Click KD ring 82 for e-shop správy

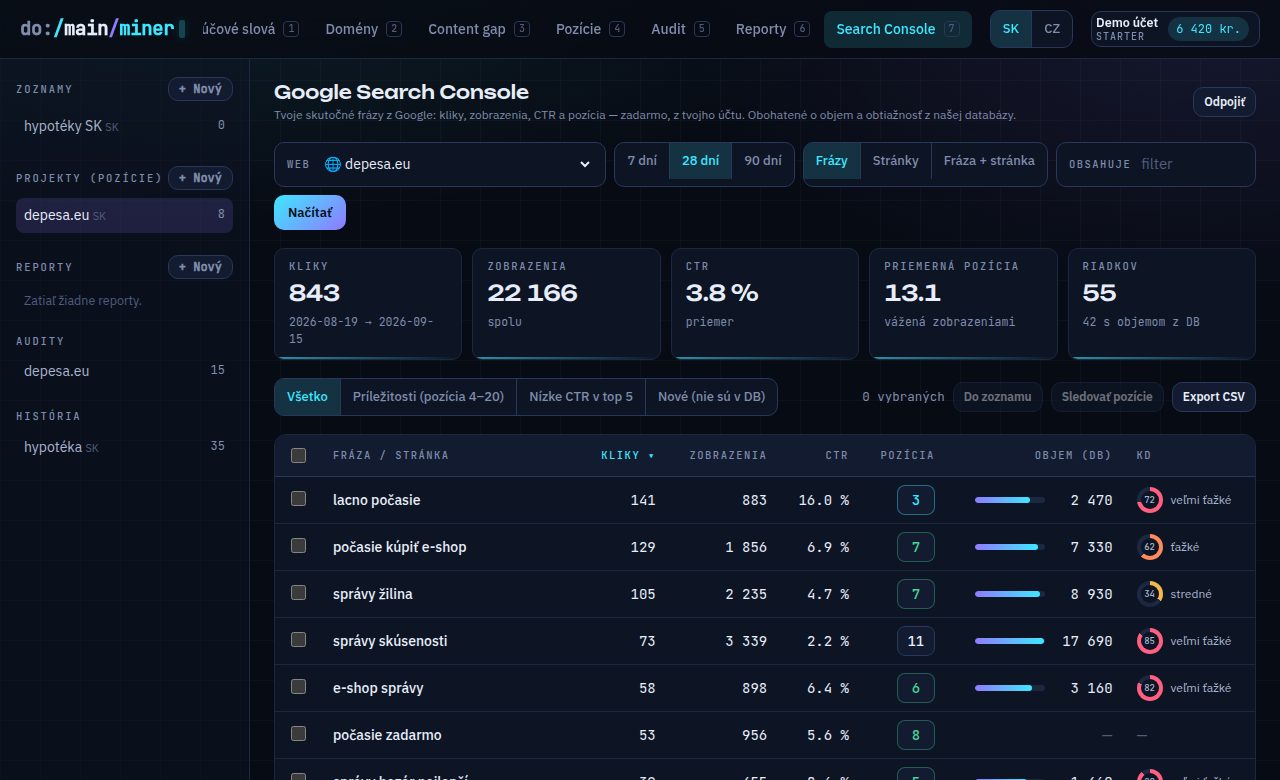[x=1150, y=688]
